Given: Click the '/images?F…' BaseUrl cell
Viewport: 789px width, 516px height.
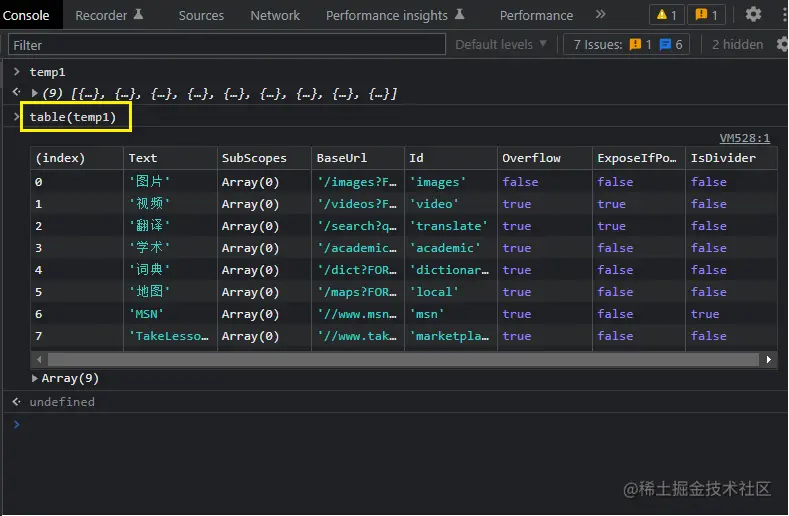Looking at the screenshot, I should coord(358,182).
